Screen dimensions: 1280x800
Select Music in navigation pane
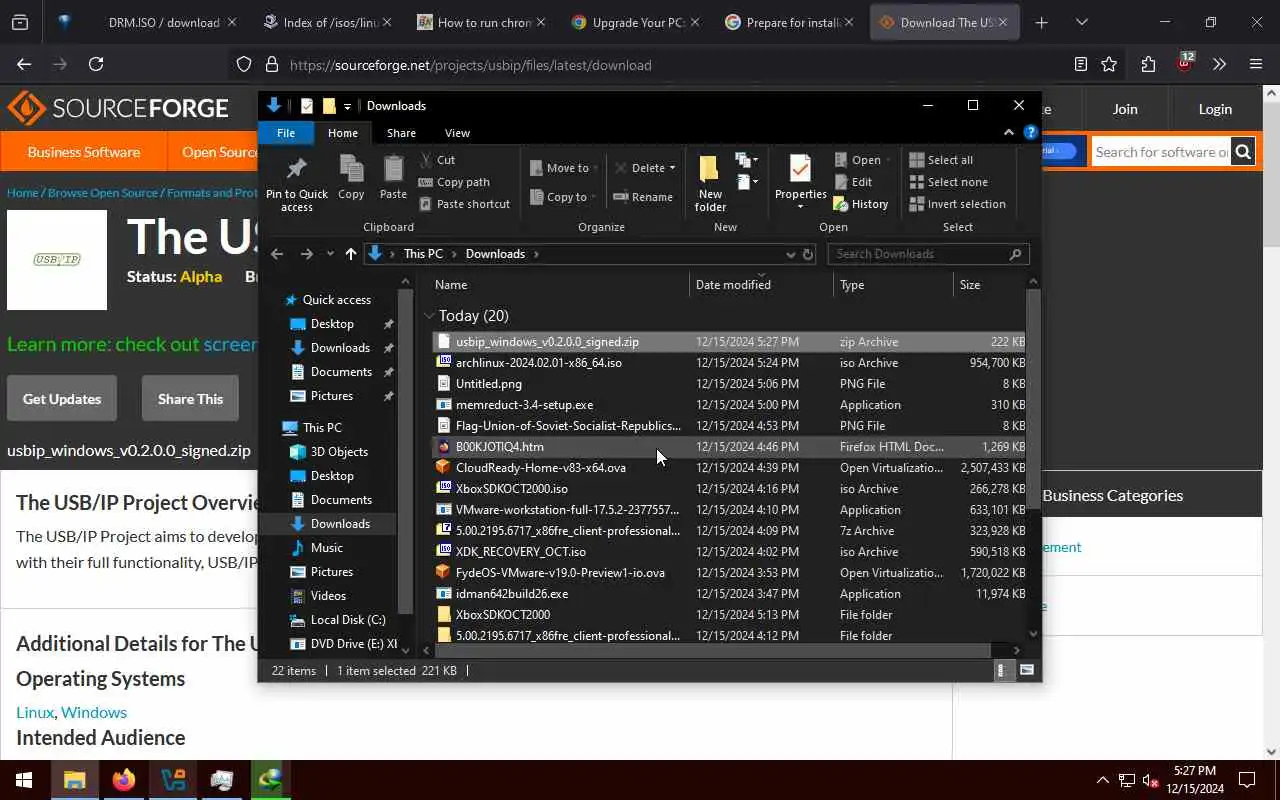click(x=326, y=548)
